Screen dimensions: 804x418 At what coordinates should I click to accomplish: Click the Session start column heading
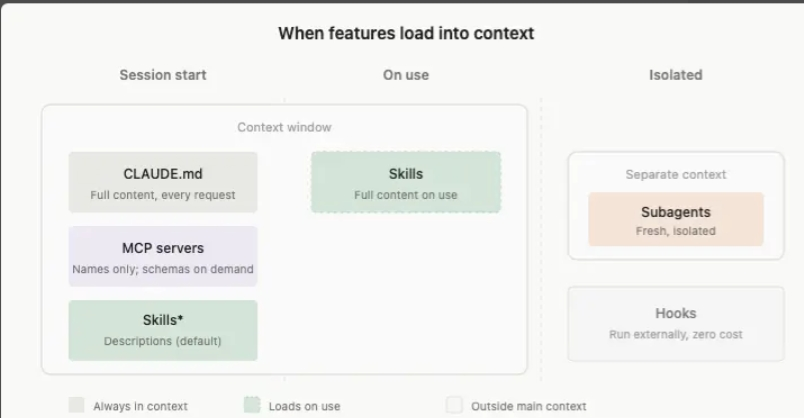click(163, 75)
